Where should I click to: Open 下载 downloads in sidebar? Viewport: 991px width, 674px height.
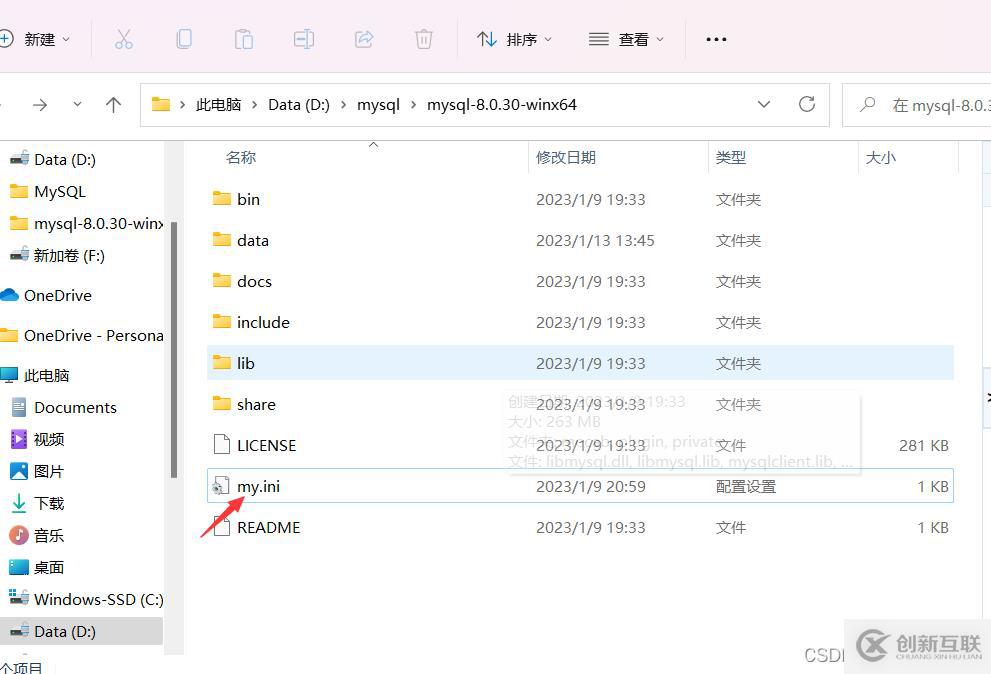click(37, 503)
